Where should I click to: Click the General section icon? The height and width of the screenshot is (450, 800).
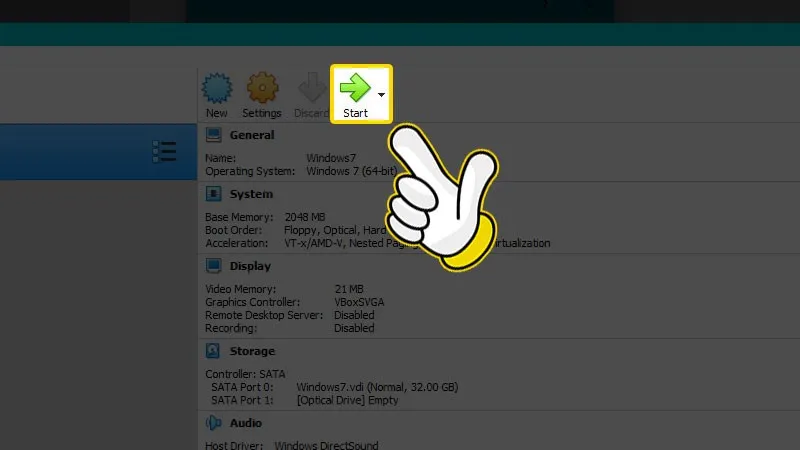coord(213,135)
